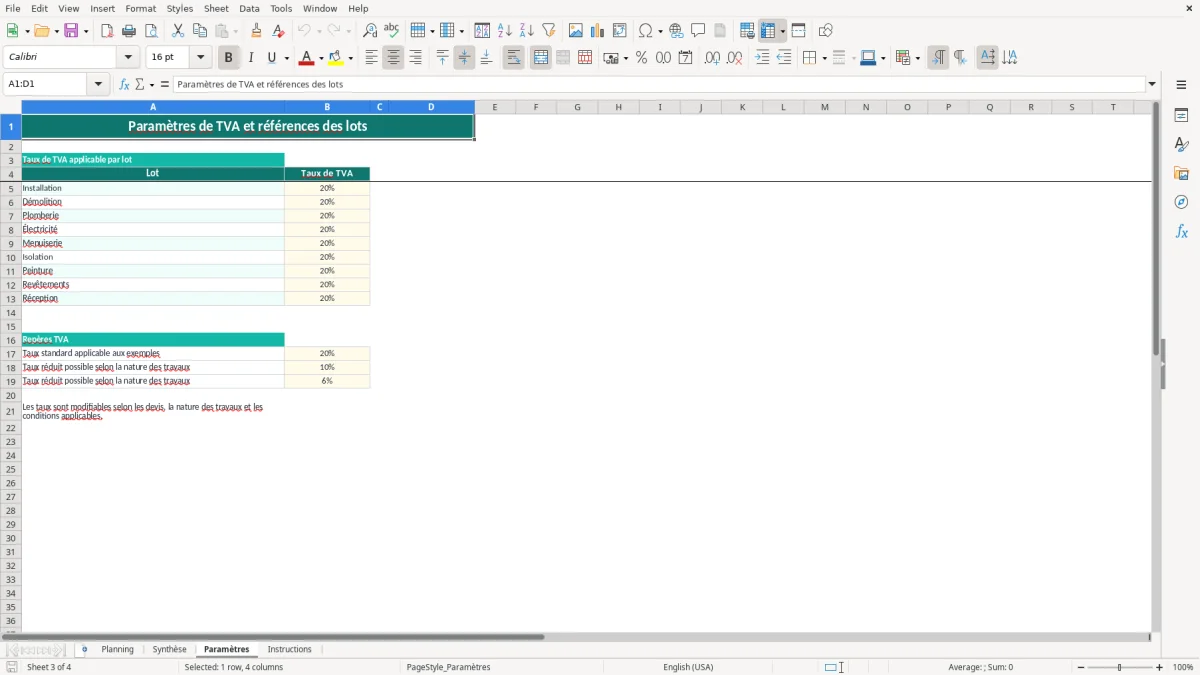Image resolution: width=1200 pixels, height=675 pixels.
Task: Toggle Bold formatting
Action: [x=229, y=58]
